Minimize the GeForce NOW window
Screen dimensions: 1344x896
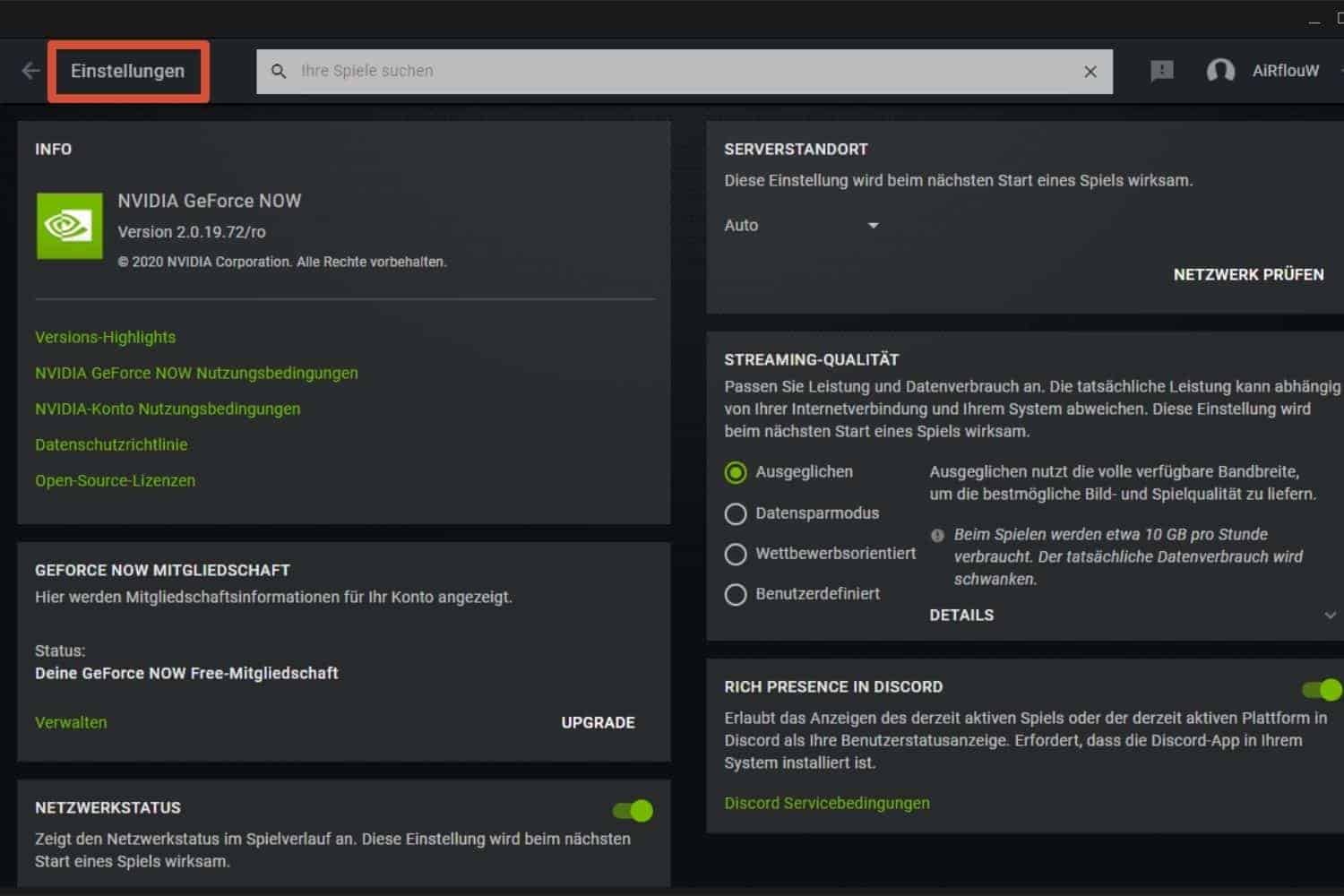click(1314, 20)
